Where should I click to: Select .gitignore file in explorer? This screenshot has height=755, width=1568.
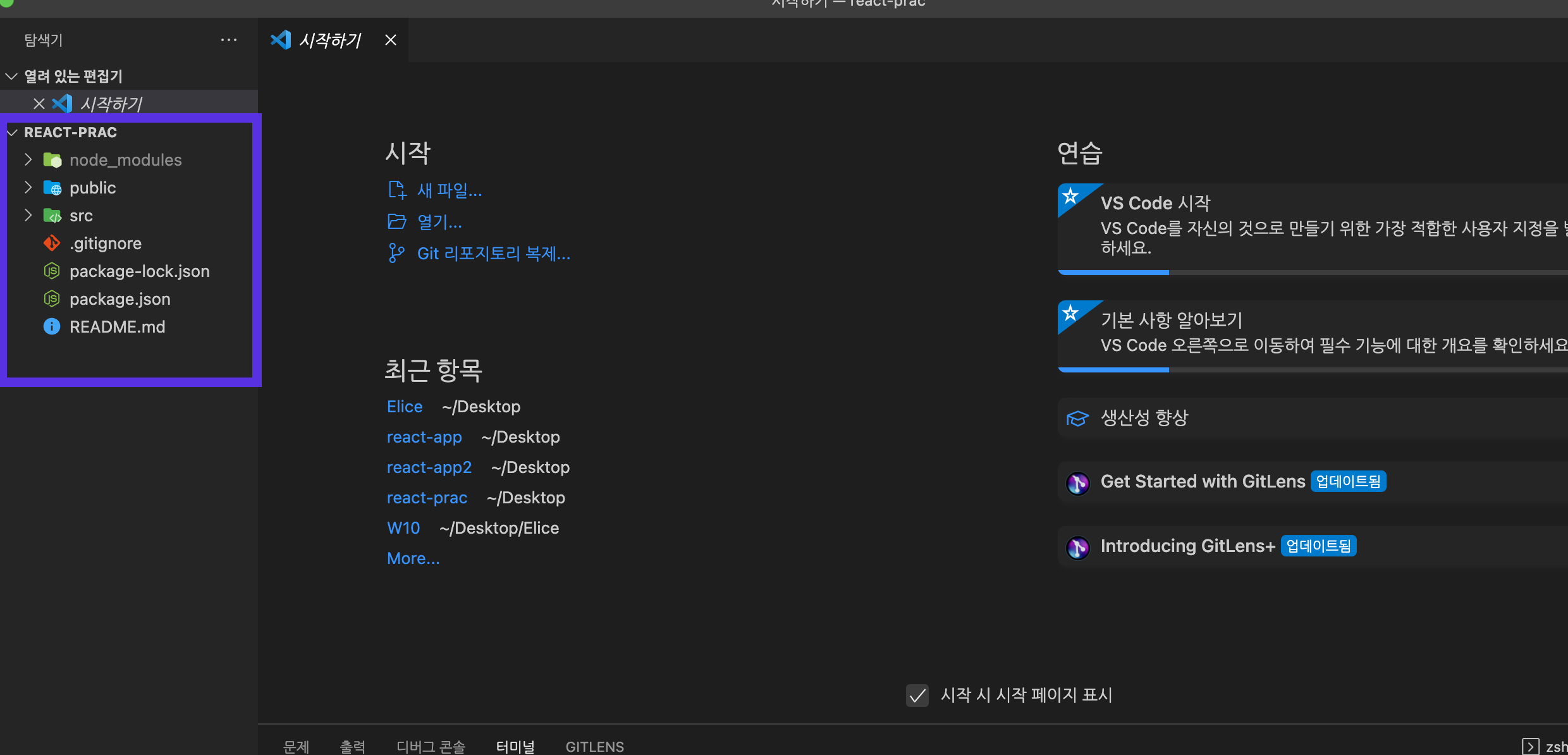tap(129, 243)
